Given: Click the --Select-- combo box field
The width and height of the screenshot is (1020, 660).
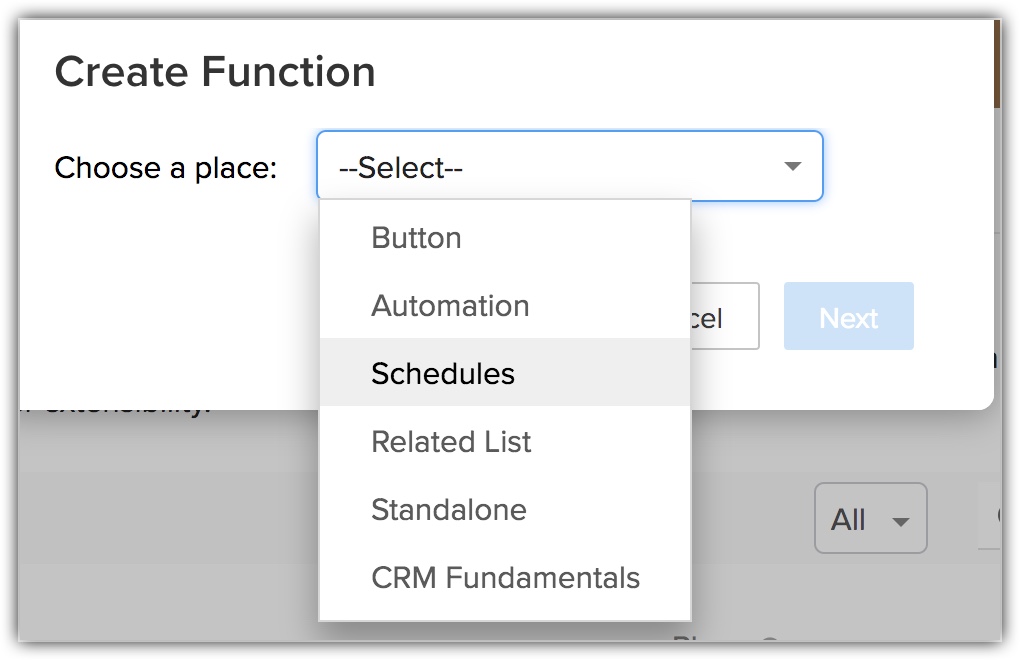Looking at the screenshot, I should [x=570, y=166].
